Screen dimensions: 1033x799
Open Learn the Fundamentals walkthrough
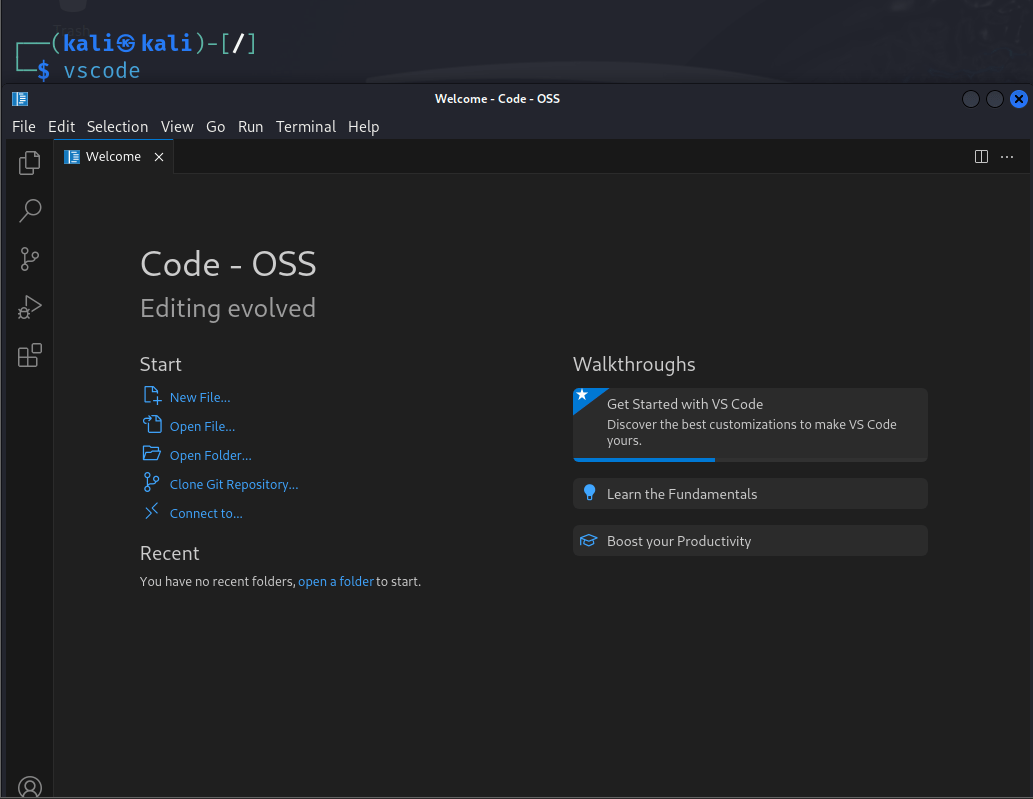coord(750,493)
